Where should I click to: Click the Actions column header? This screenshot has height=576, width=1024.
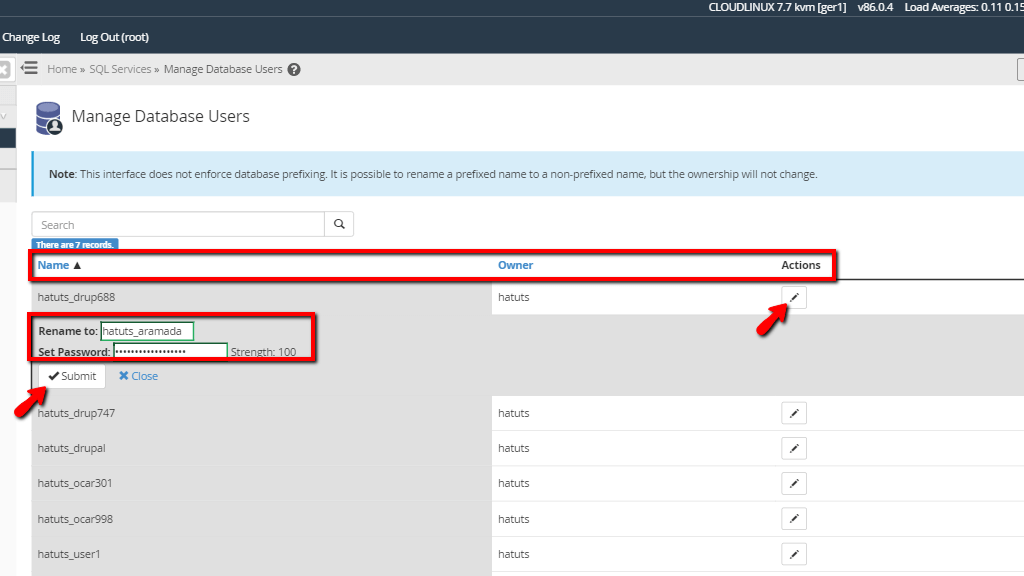pos(801,265)
